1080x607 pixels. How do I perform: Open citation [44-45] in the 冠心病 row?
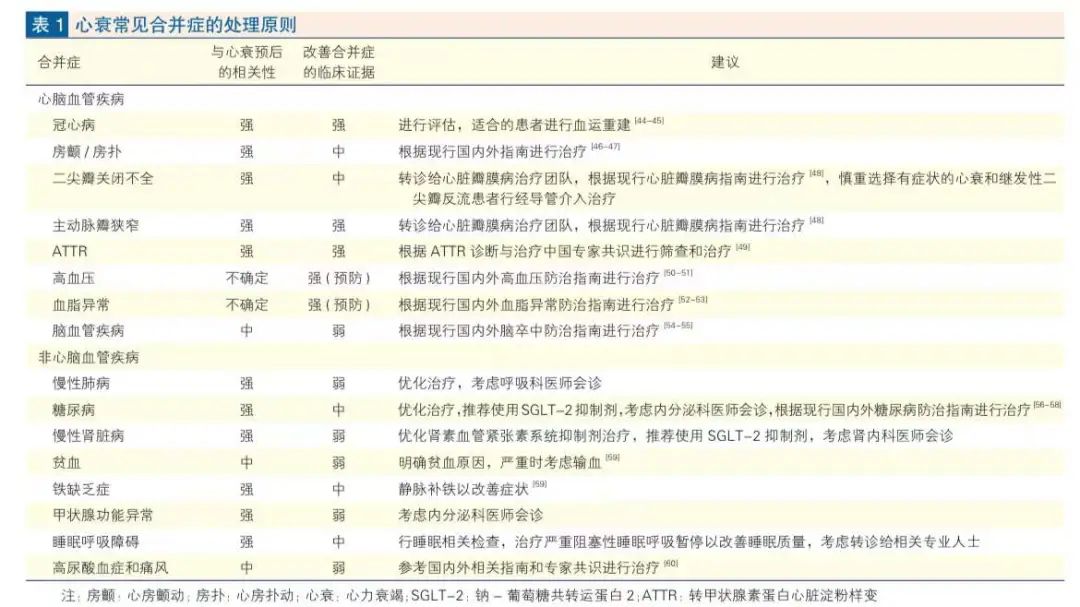tap(648, 122)
